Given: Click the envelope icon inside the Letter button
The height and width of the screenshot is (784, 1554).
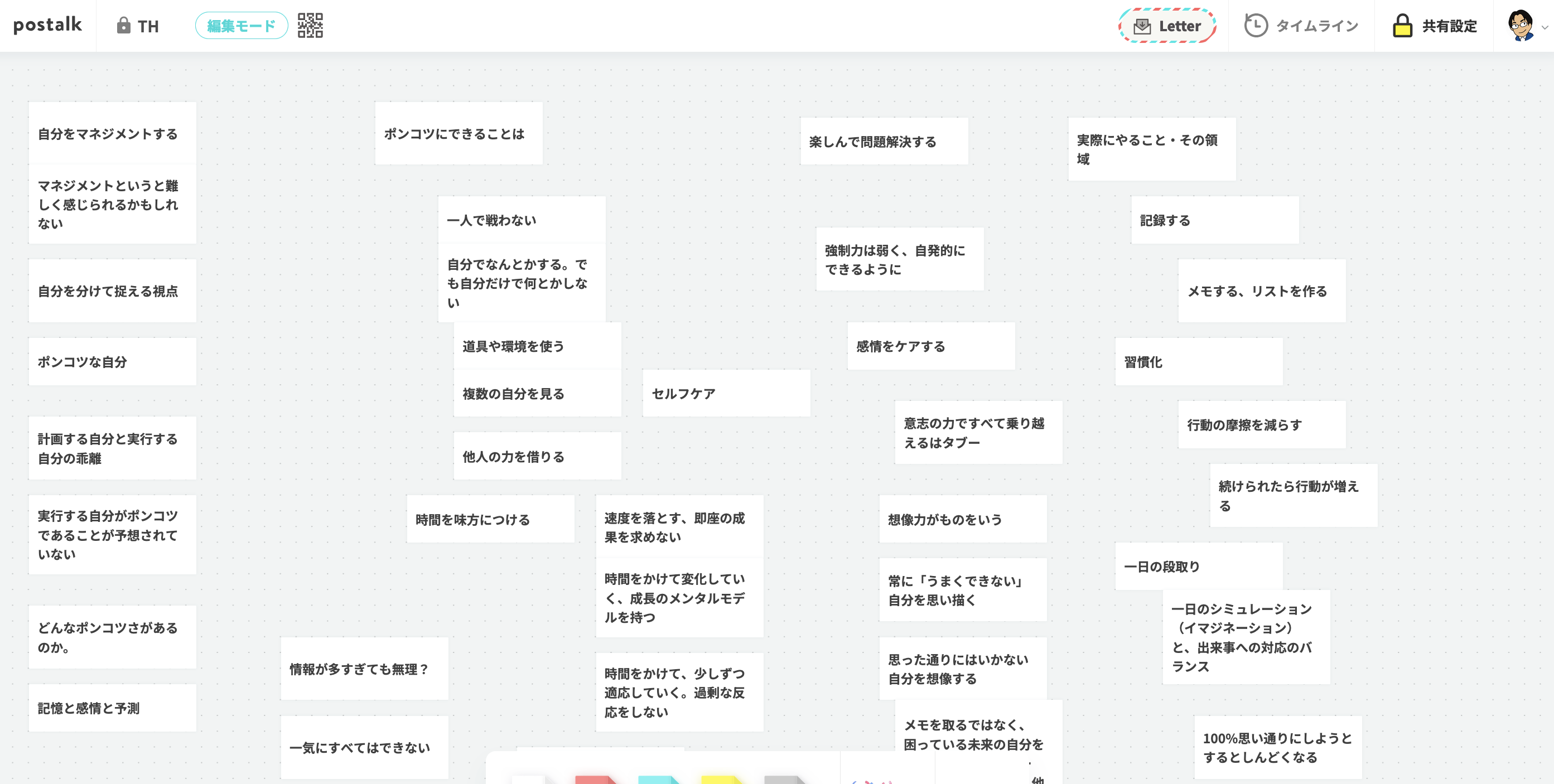Looking at the screenshot, I should [x=1142, y=26].
